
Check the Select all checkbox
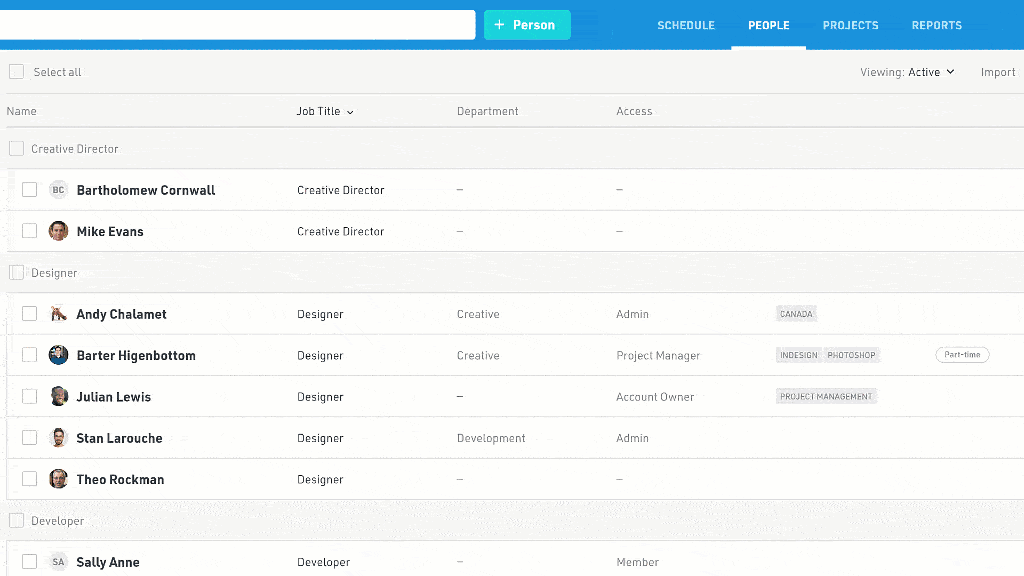[16, 72]
